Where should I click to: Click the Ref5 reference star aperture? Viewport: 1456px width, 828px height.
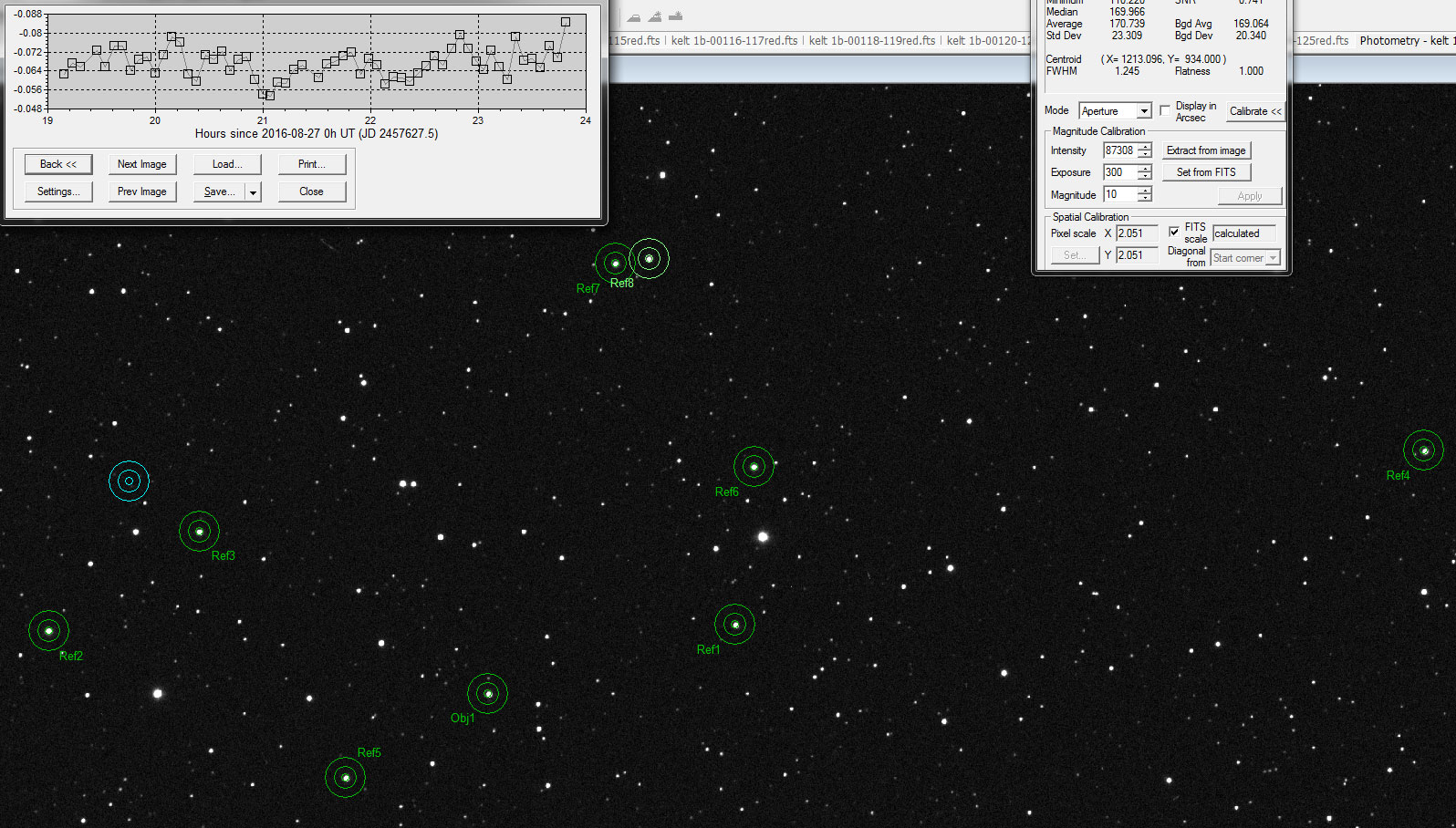[345, 778]
